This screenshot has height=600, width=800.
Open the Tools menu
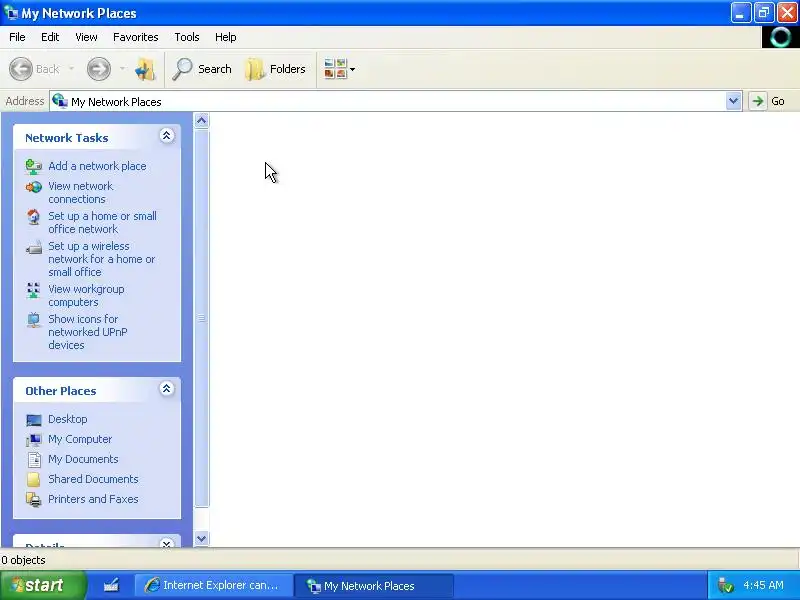pyautogui.click(x=187, y=37)
